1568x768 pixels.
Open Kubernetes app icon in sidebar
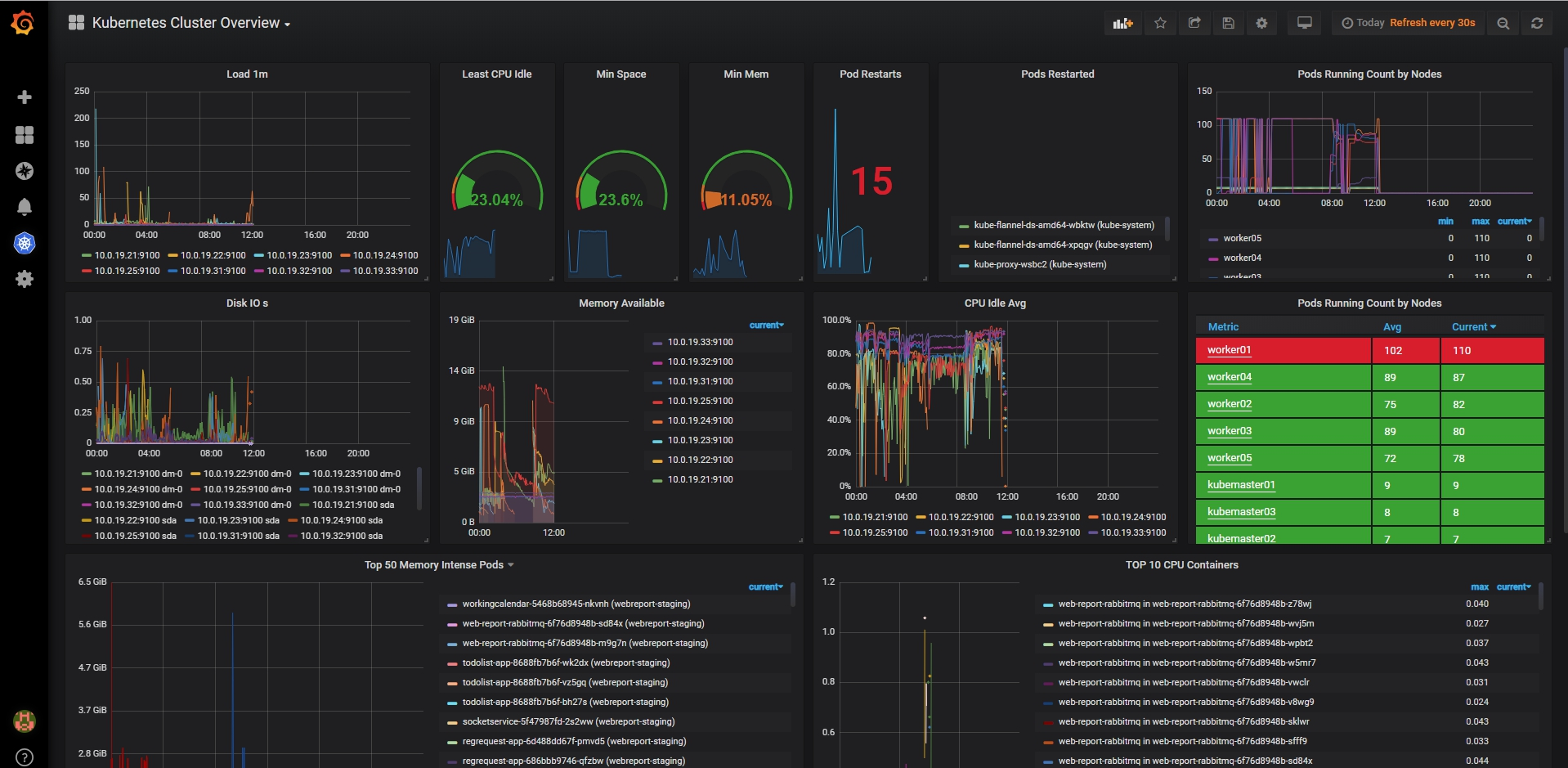pyautogui.click(x=25, y=243)
